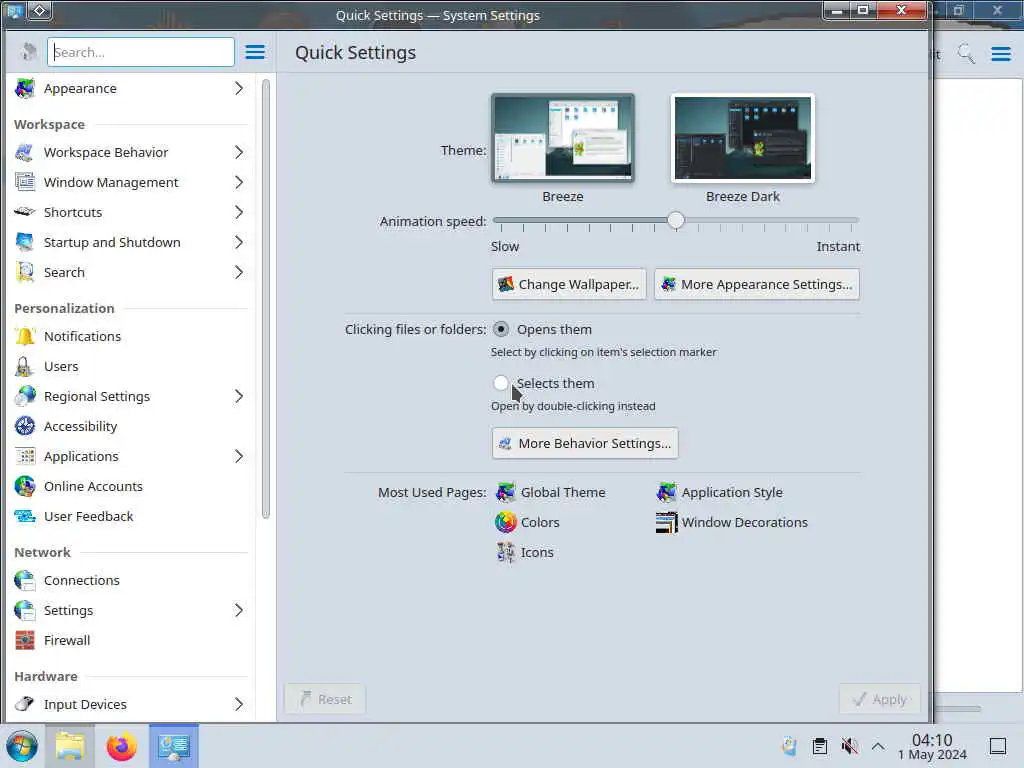Click the sidebar vertical scrollbar
1024x768 pixels.
(x=266, y=299)
